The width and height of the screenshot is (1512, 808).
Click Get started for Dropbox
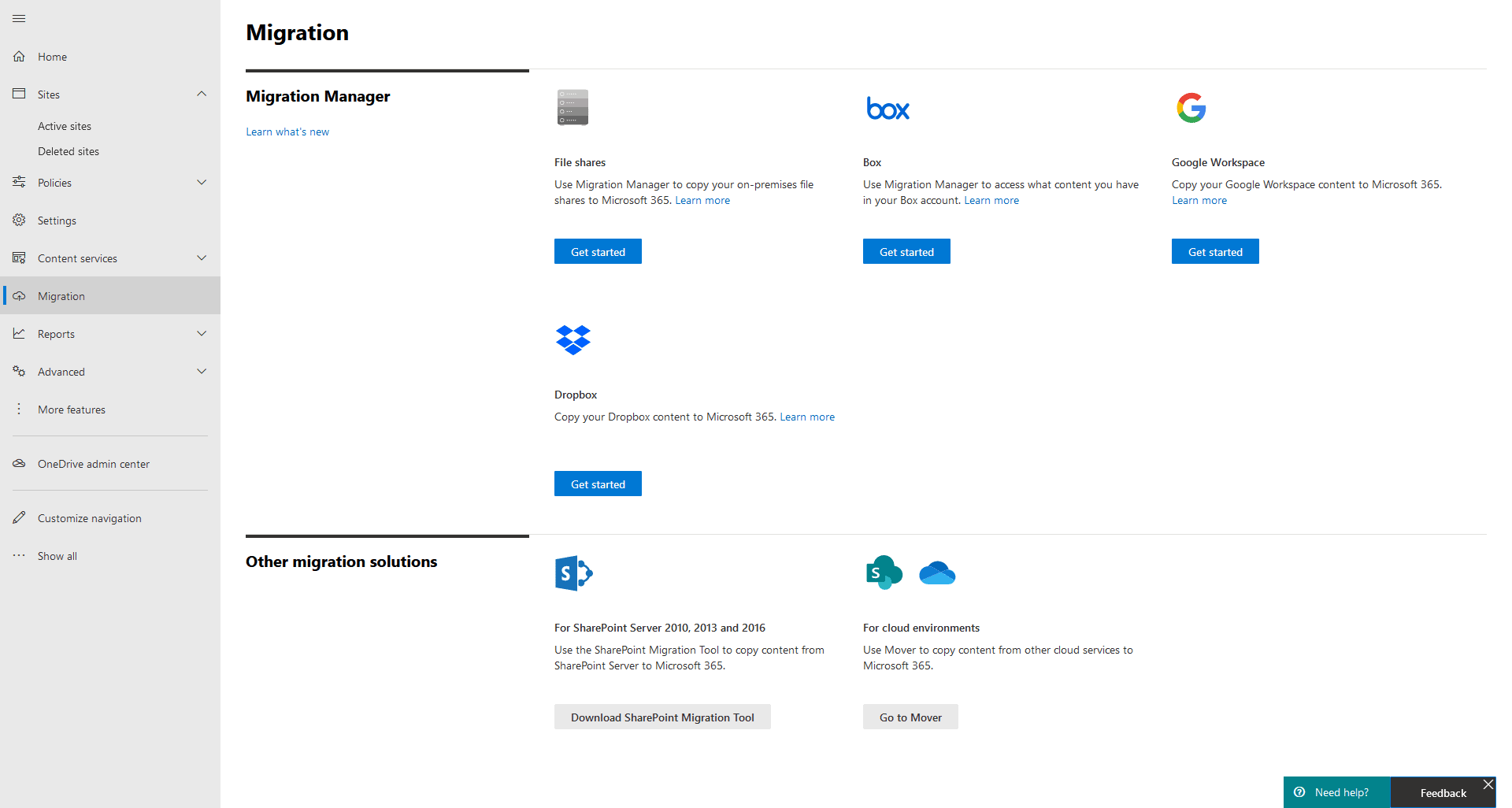(598, 484)
